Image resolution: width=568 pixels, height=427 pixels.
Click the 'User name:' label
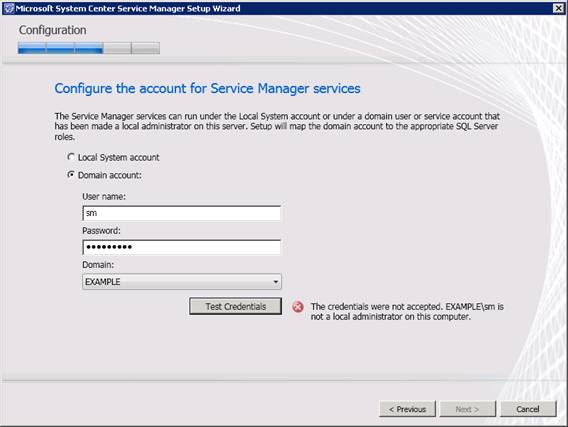(104, 196)
